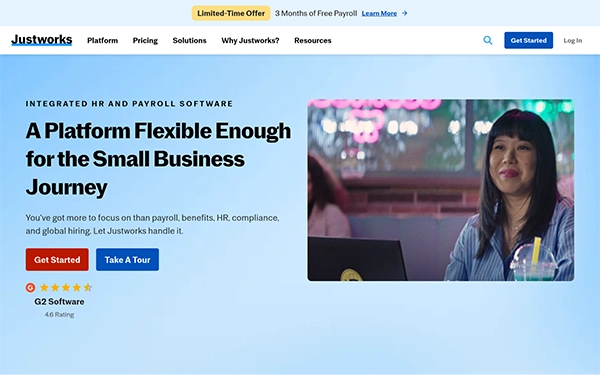Open the Why Justworks? menu
The image size is (600, 375).
(250, 41)
